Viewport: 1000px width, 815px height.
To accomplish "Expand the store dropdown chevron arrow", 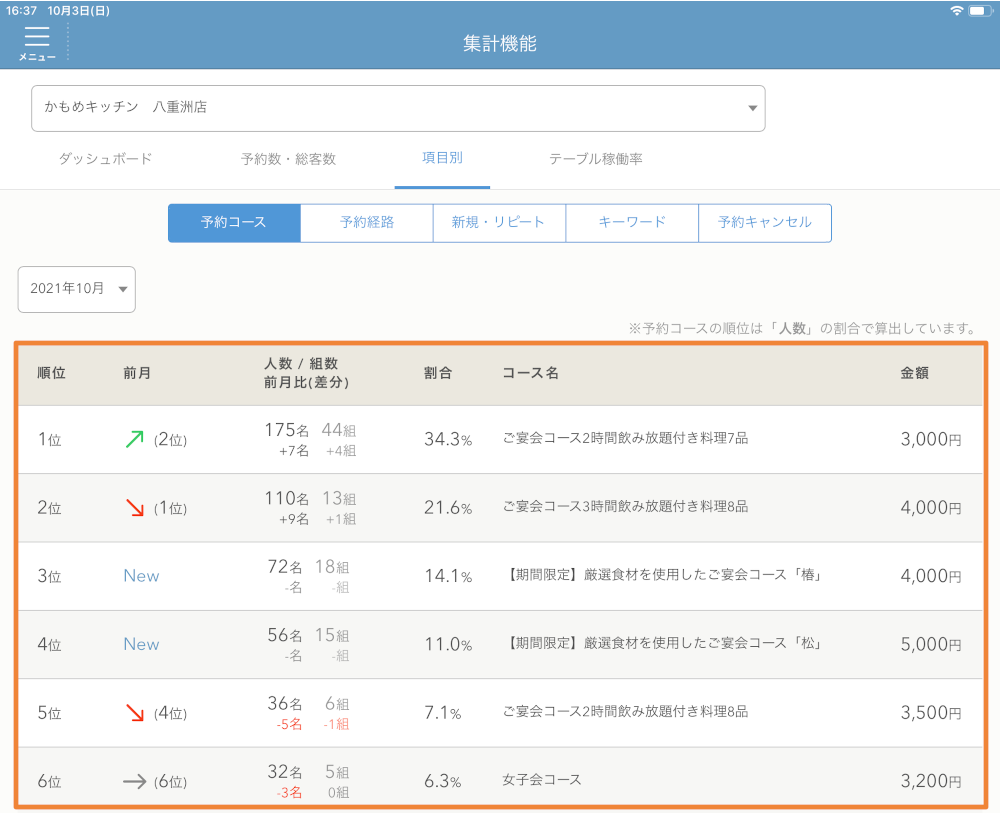I will 752,108.
